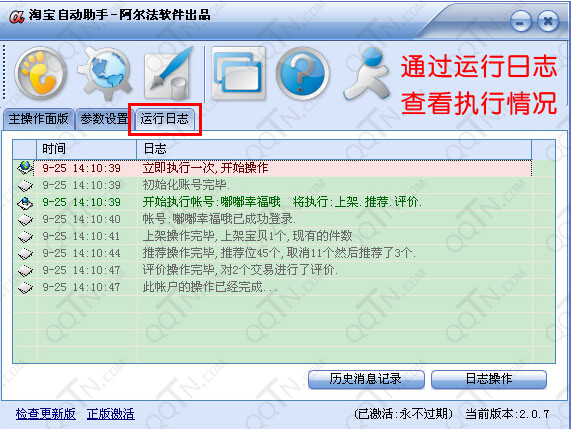571x429 pixels.
Task: Open the 日志操作 button
Action: [x=489, y=379]
